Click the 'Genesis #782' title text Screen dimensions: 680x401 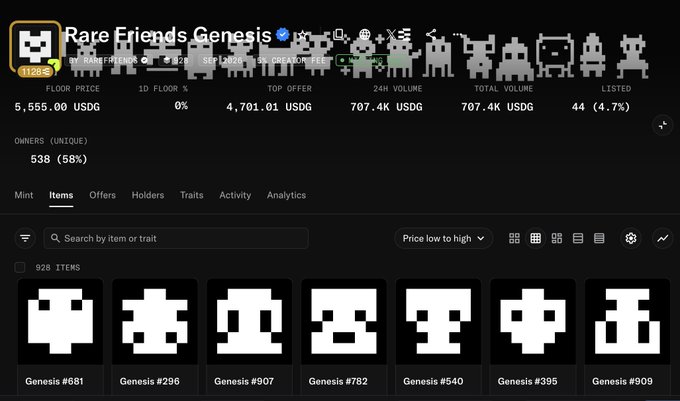[338, 381]
